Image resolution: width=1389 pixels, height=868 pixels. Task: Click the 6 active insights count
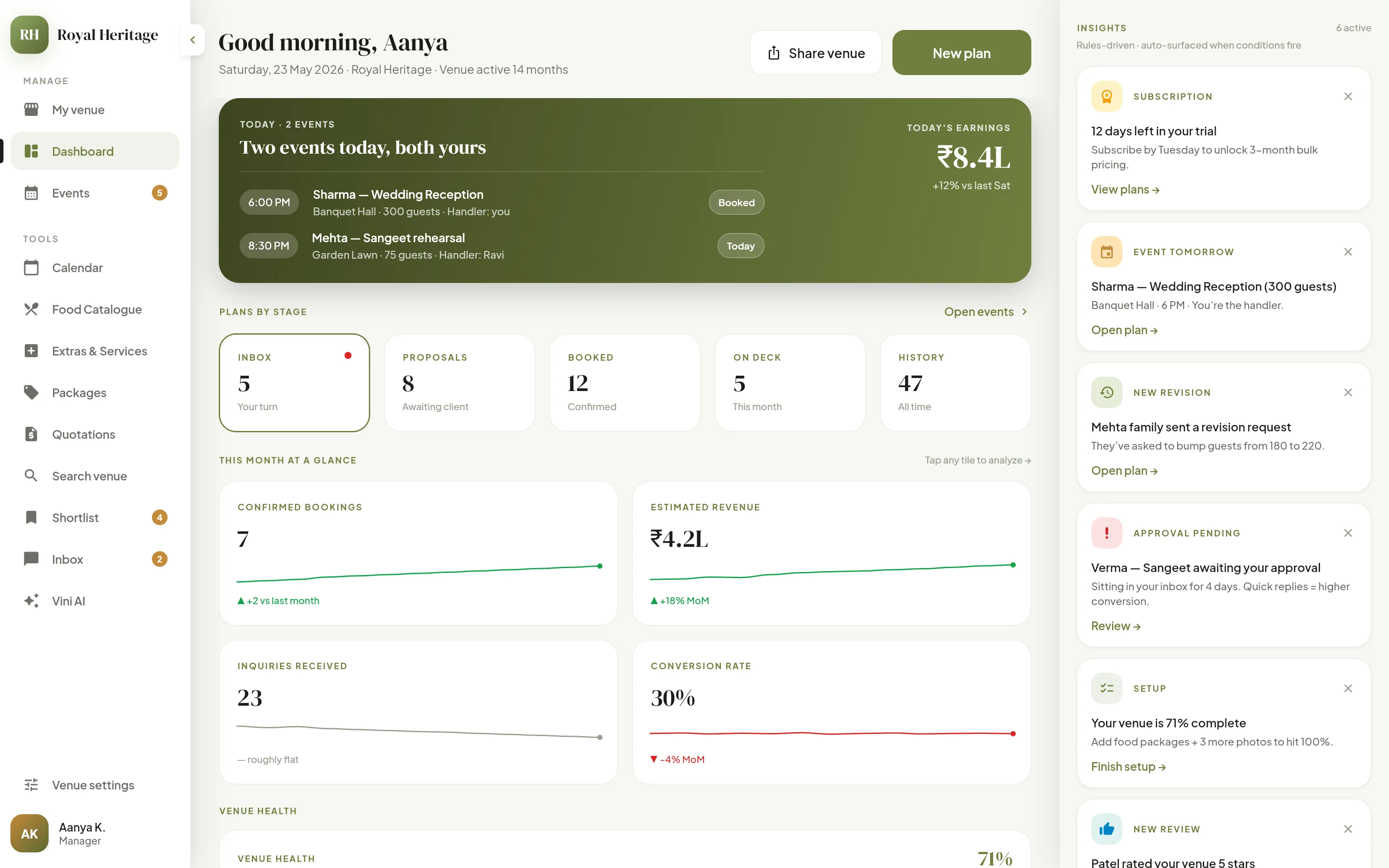click(x=1353, y=27)
